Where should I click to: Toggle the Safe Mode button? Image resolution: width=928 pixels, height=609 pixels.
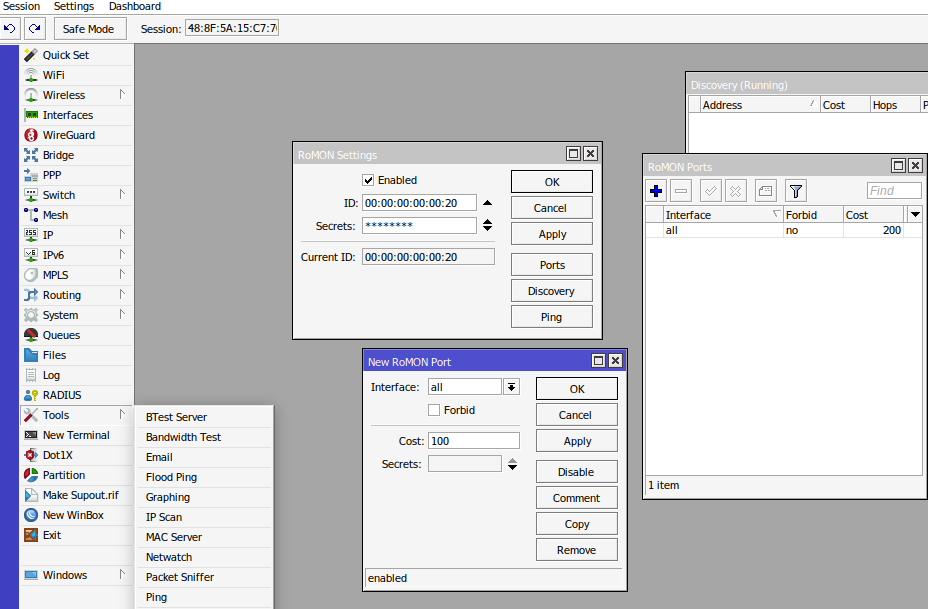[89, 29]
